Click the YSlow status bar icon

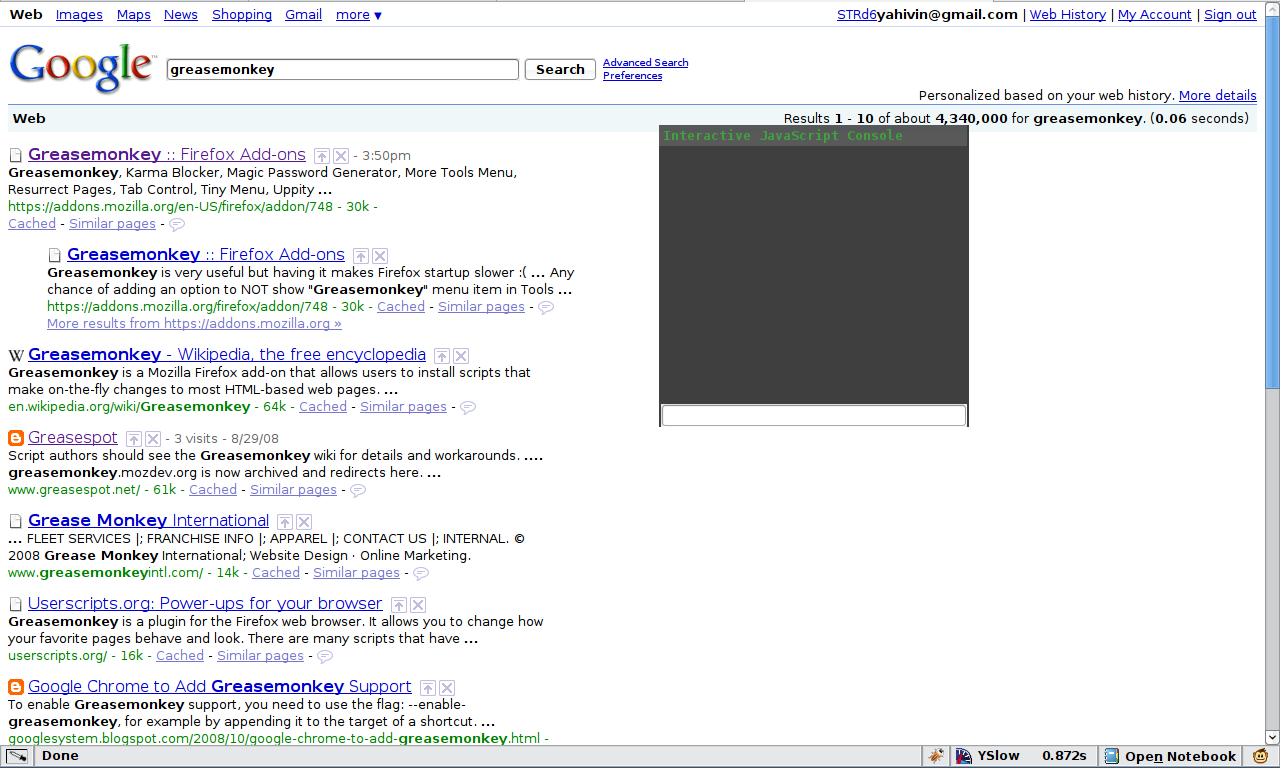coord(964,756)
